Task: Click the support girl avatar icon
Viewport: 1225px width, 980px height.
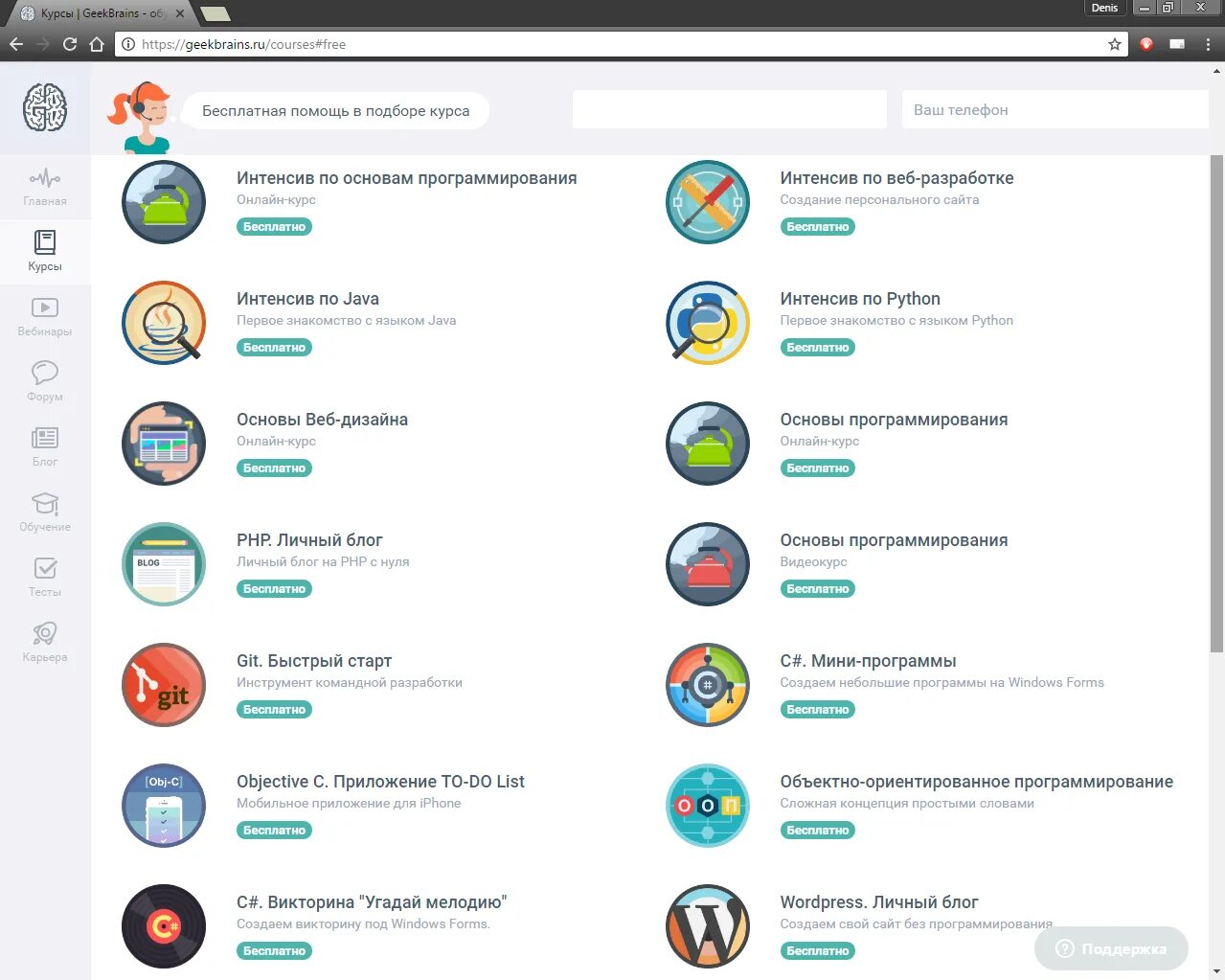Action: click(140, 117)
